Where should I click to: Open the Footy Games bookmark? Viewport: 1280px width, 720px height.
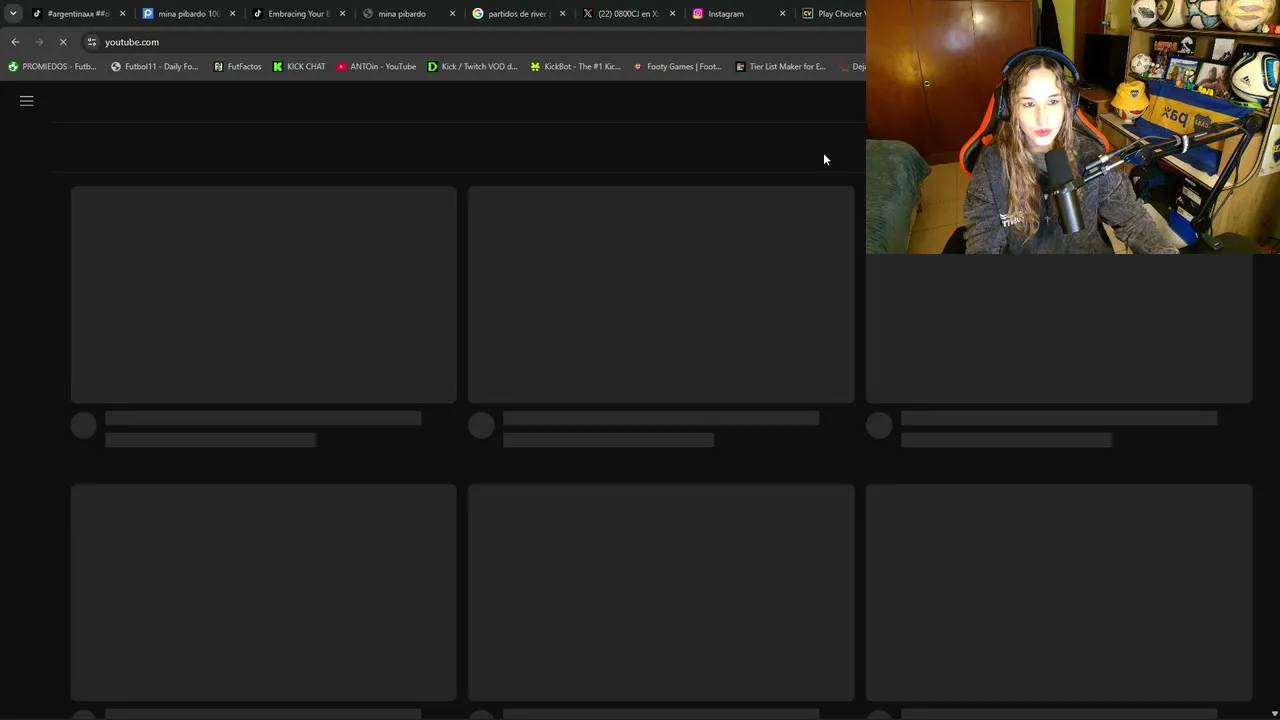pos(677,67)
